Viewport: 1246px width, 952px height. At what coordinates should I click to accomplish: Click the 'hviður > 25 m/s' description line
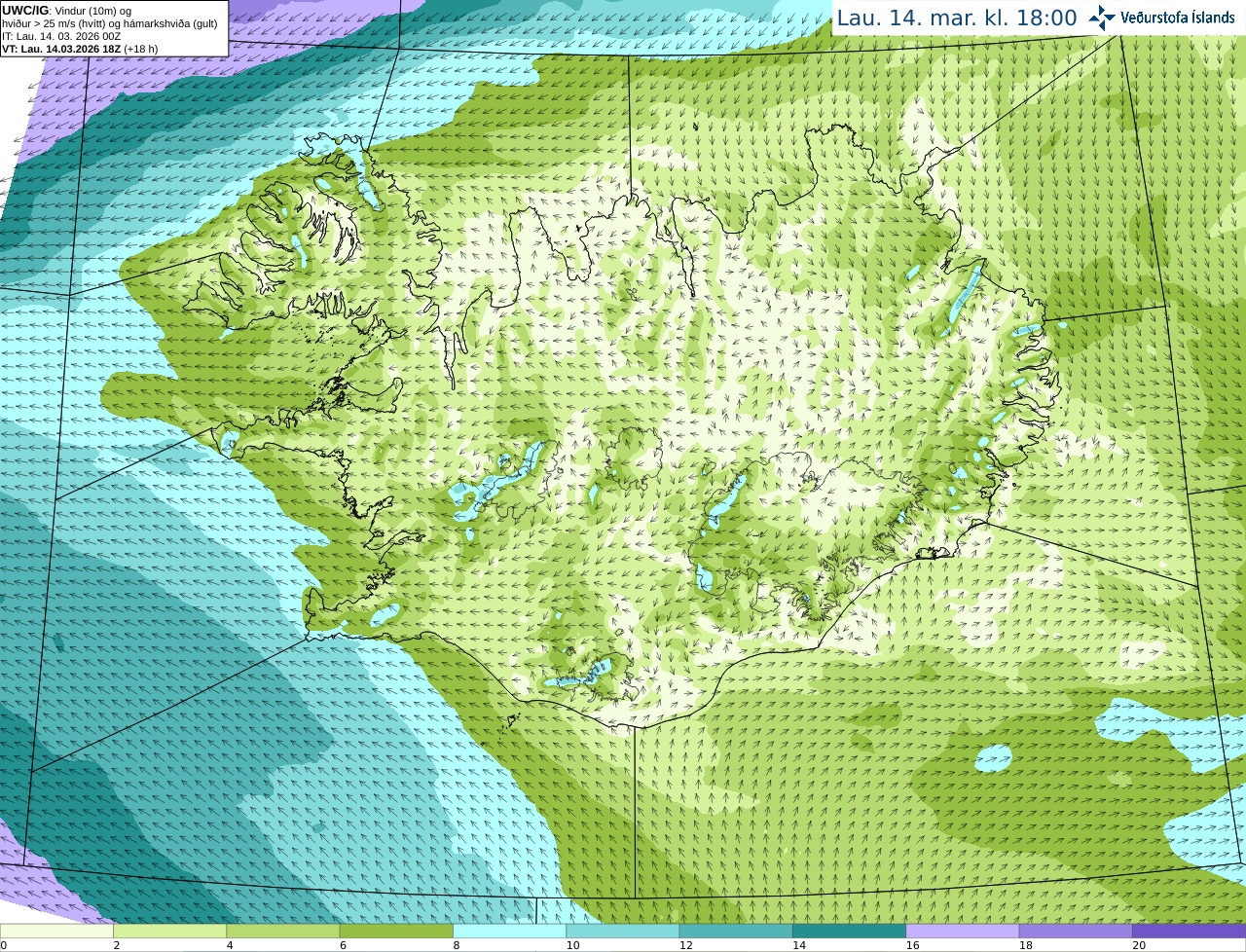click(x=110, y=23)
